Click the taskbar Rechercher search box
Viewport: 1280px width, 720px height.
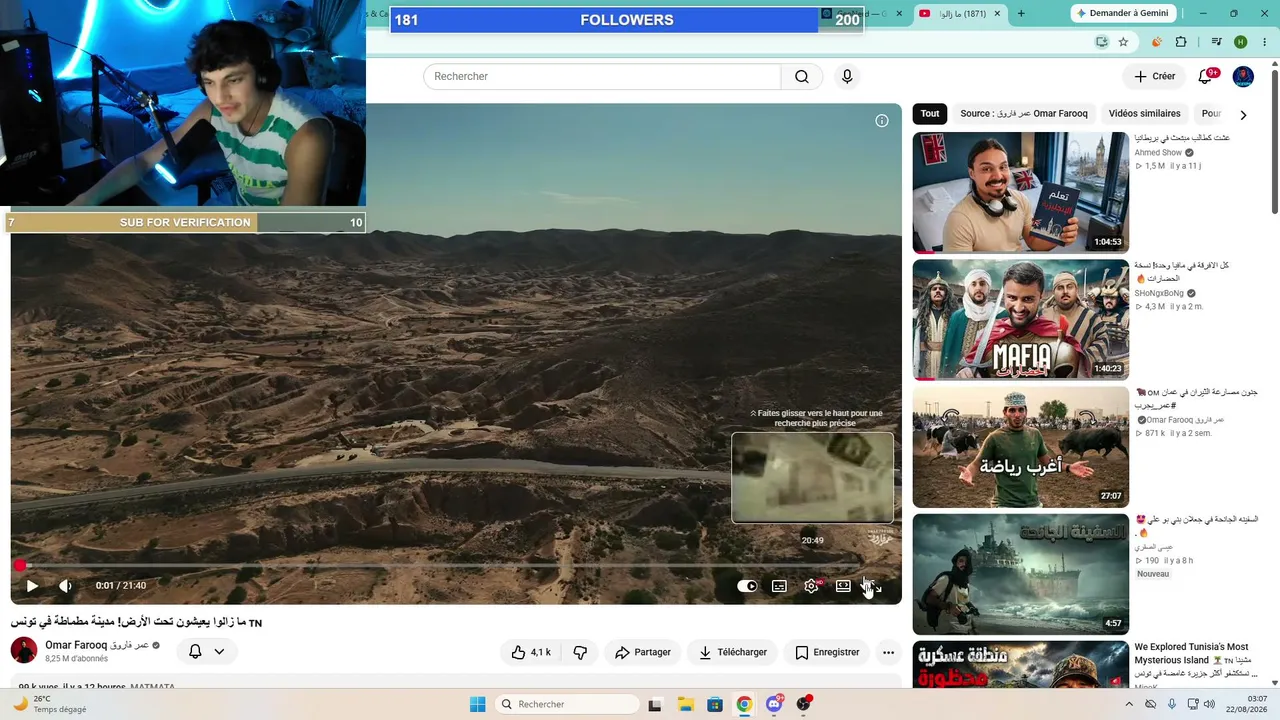click(x=567, y=704)
